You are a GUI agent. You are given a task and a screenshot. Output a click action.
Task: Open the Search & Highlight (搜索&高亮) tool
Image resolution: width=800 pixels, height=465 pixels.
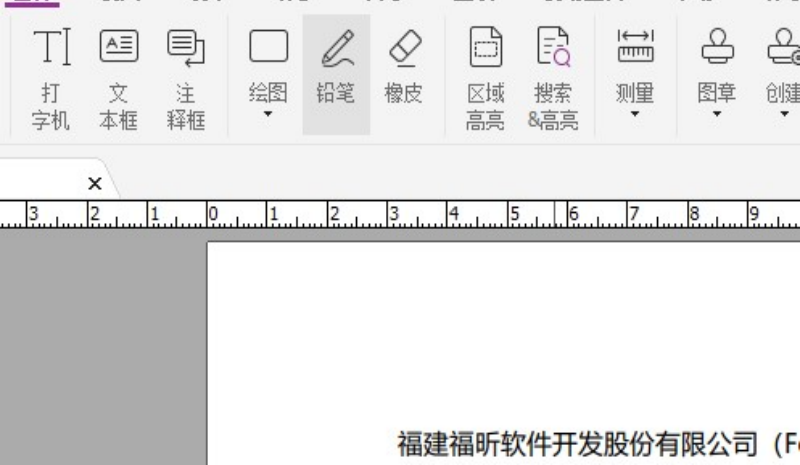553,78
